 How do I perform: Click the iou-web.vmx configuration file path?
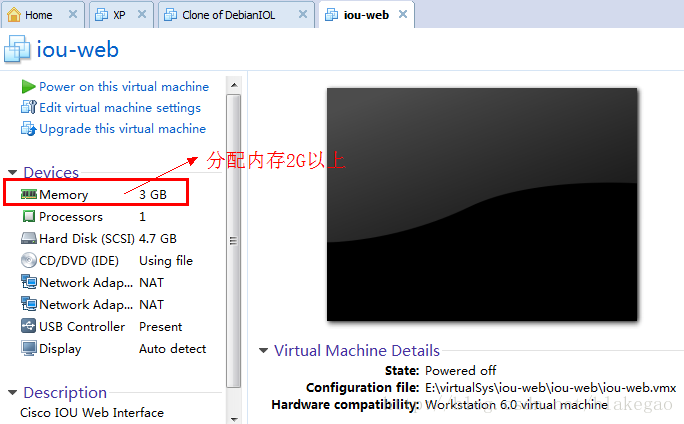(x=551, y=387)
